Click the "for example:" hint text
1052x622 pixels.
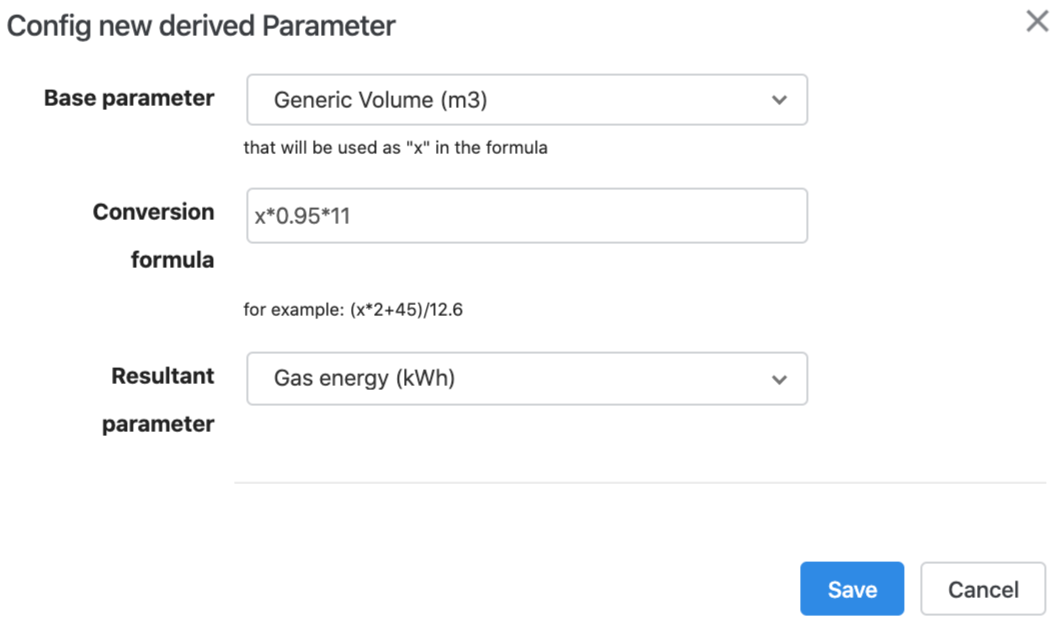[293, 309]
